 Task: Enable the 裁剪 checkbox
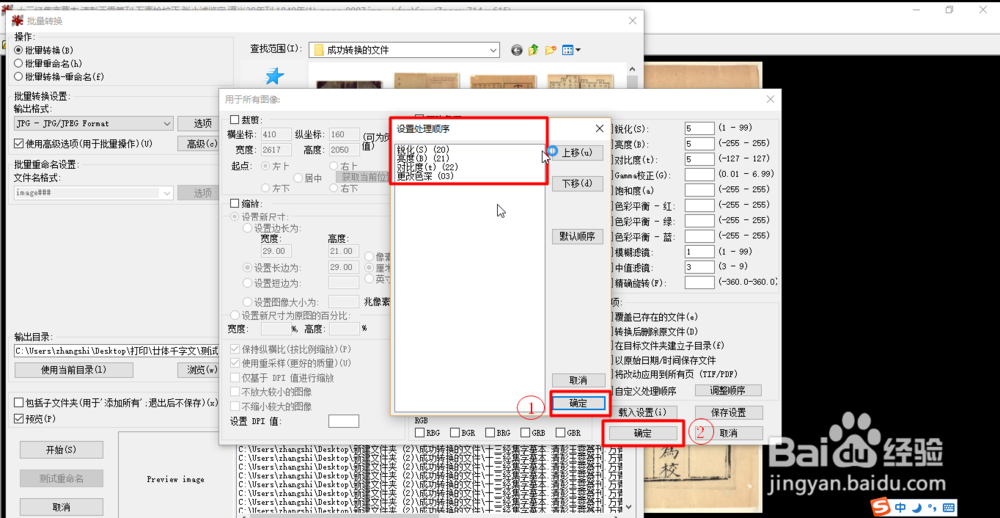pos(234,119)
